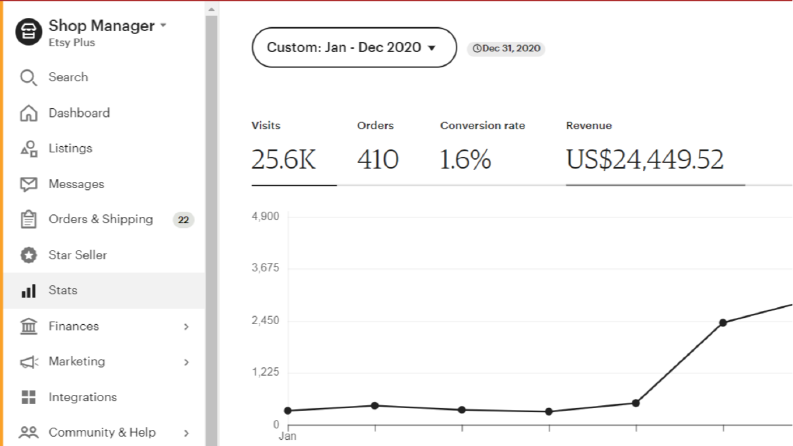The image size is (793, 446).
Task: Click the 3,675 axis label
Action: [x=266, y=268]
